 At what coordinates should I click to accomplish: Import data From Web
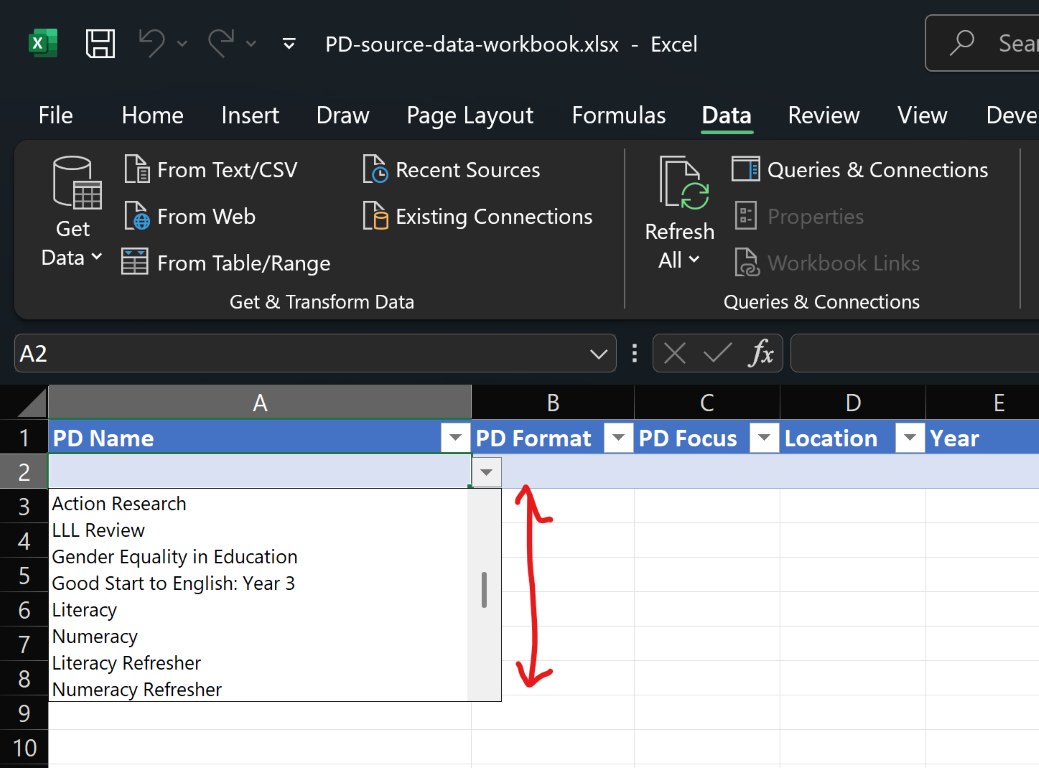tap(190, 217)
